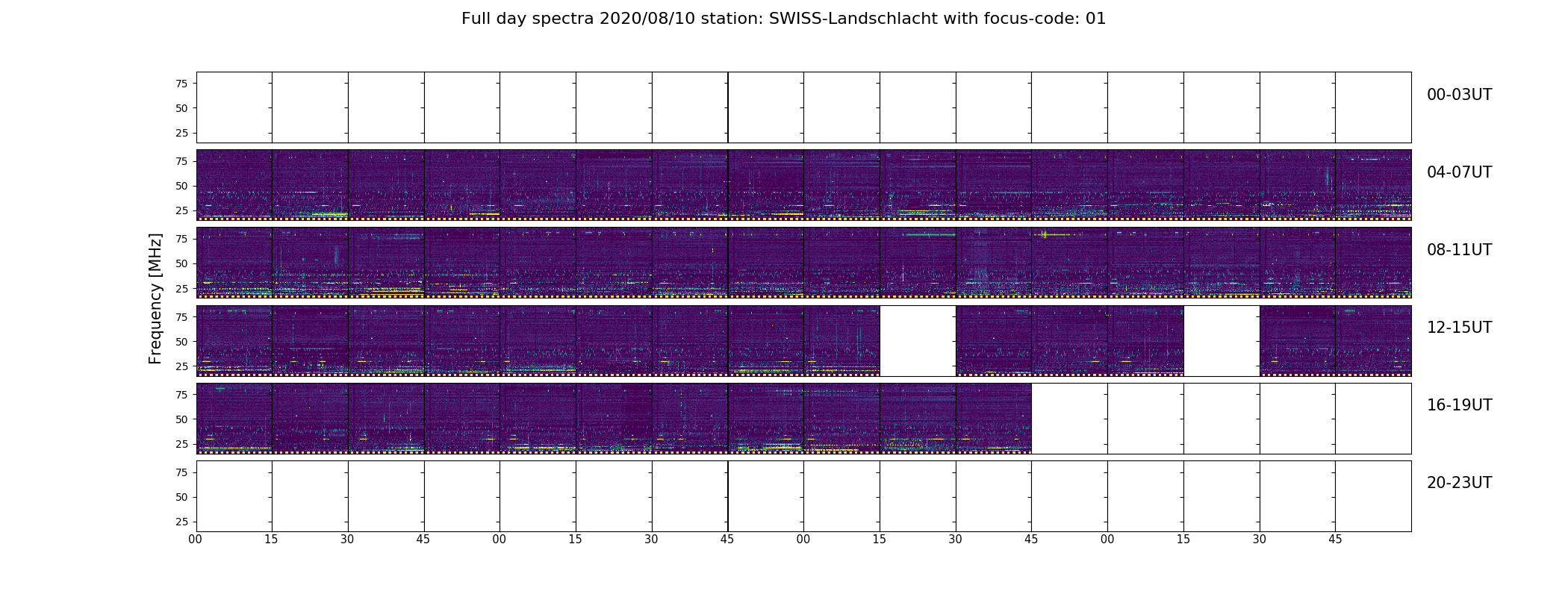This screenshot has height=597, width=1568.
Task: Click the 25 tick of the 16-19UT row
Action: pyautogui.click(x=181, y=444)
